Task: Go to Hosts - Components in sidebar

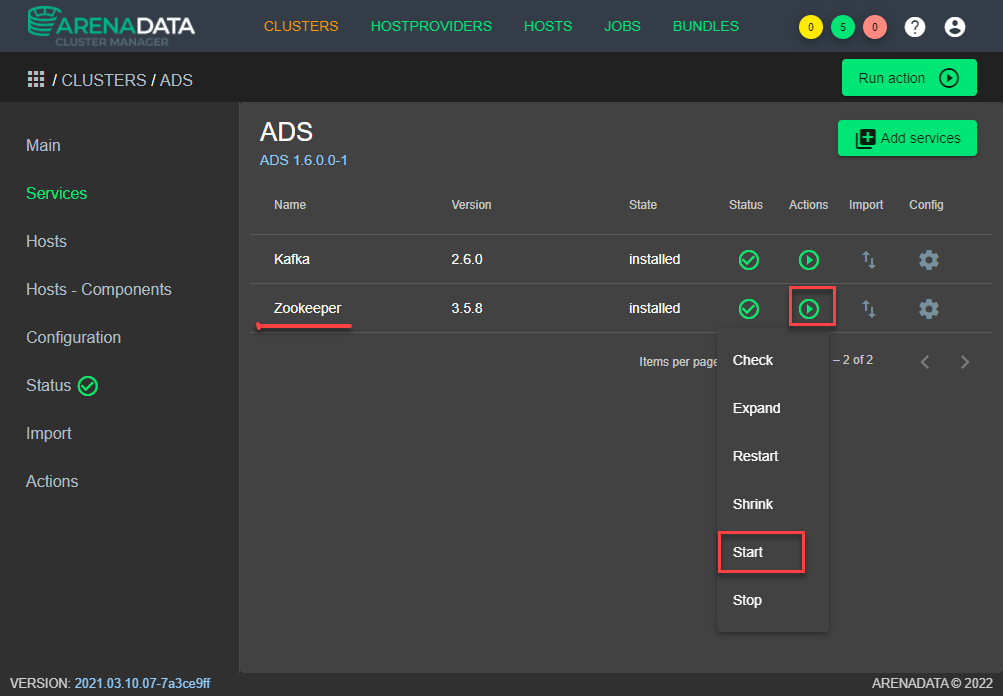Action: tap(99, 289)
